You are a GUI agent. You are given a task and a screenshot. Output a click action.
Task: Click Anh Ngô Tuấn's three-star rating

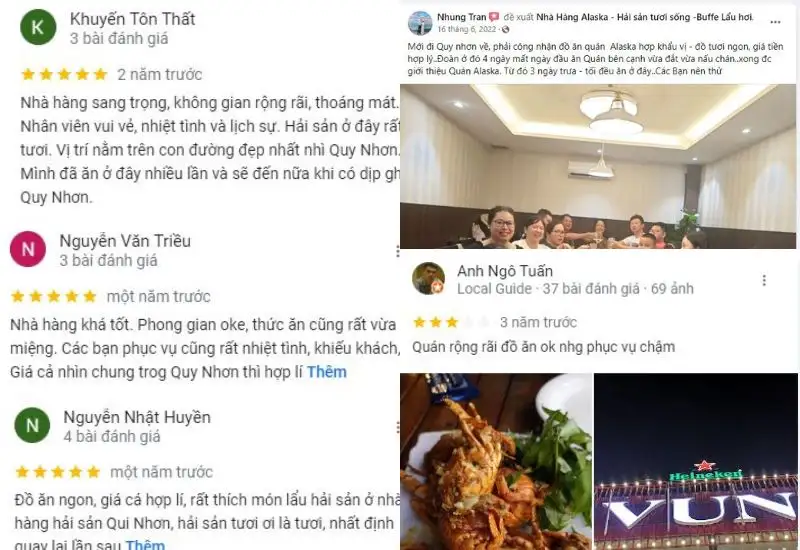tap(436, 322)
